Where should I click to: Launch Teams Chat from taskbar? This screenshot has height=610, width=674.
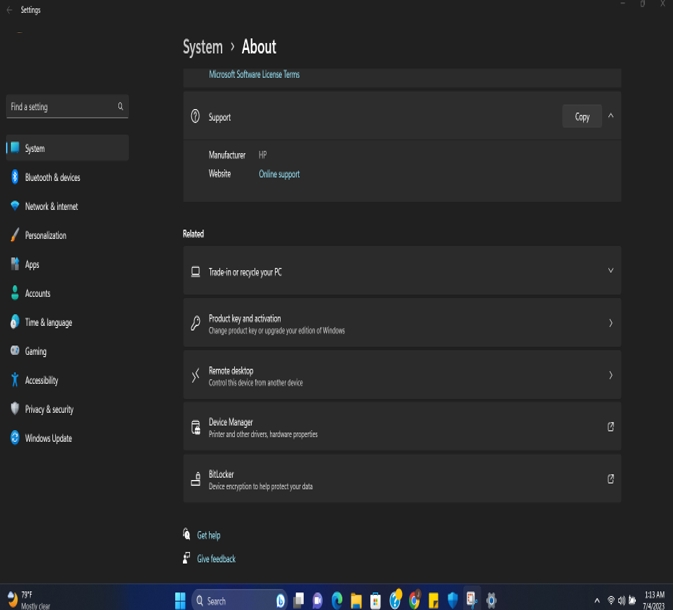318,600
